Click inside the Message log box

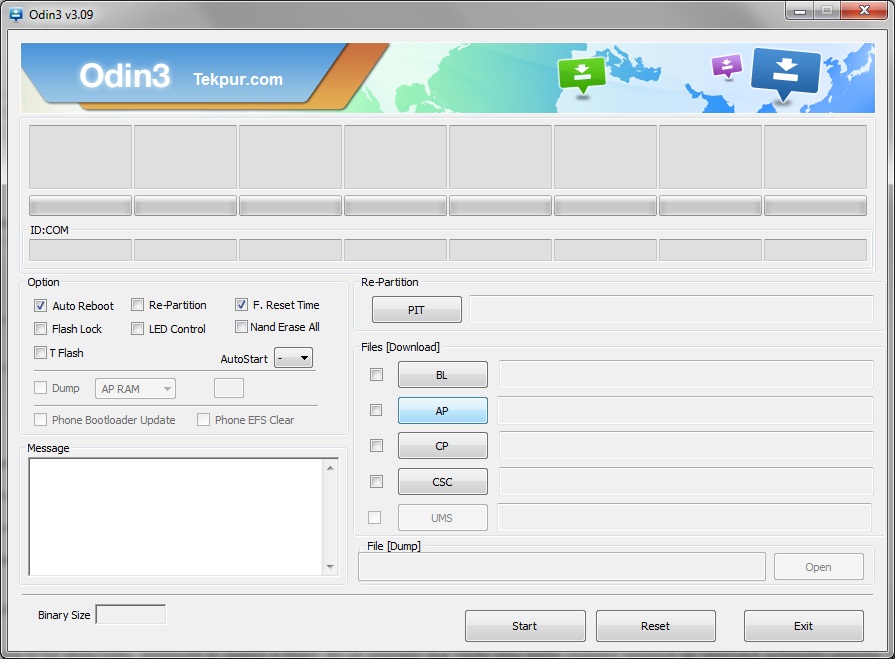176,516
